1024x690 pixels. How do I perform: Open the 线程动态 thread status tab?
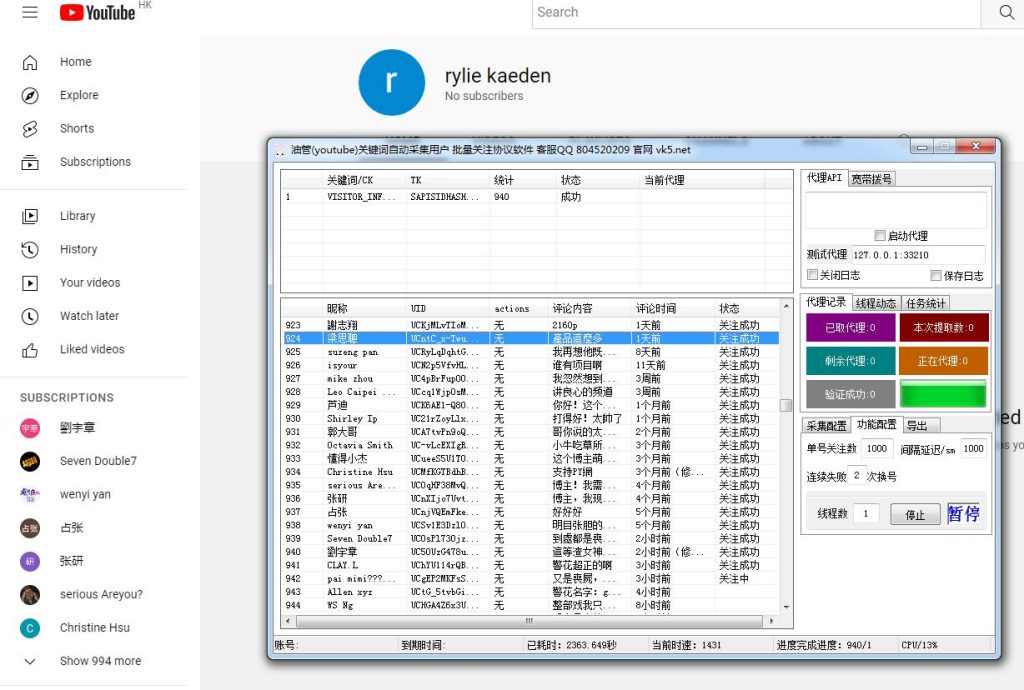(x=875, y=302)
